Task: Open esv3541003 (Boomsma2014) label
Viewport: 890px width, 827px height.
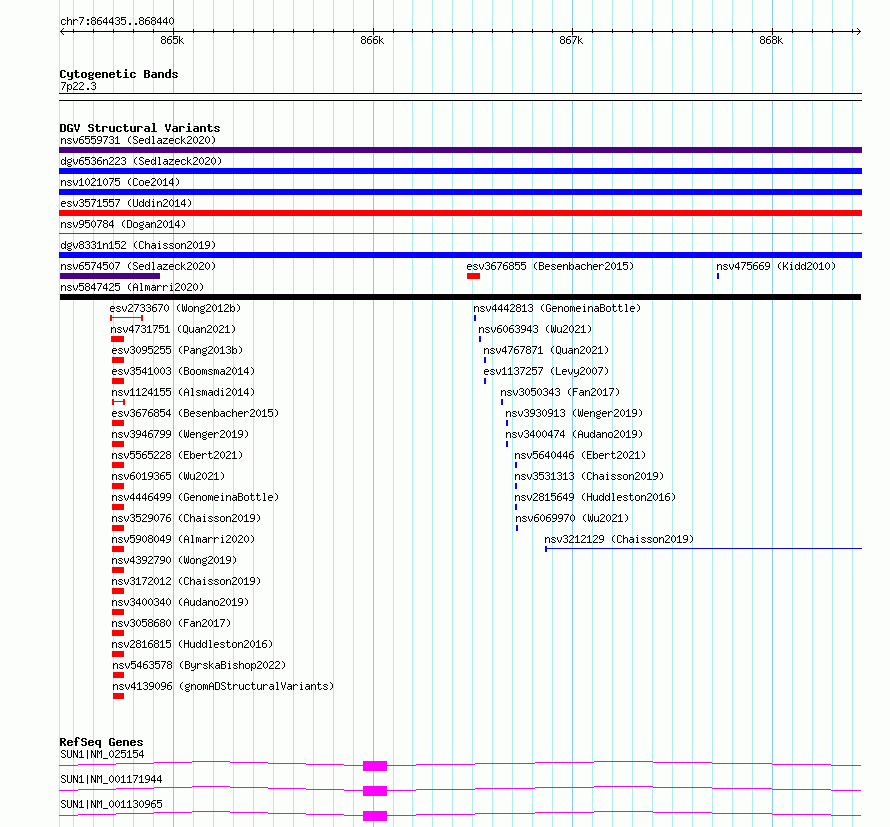Action: point(183,371)
